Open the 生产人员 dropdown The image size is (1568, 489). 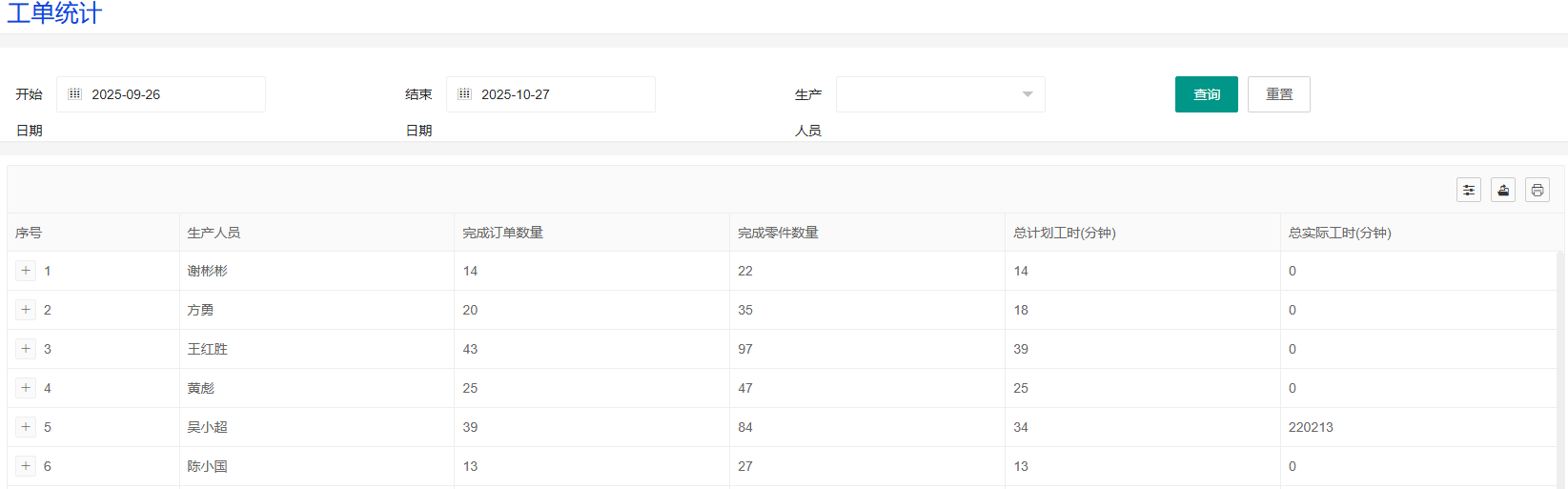941,94
